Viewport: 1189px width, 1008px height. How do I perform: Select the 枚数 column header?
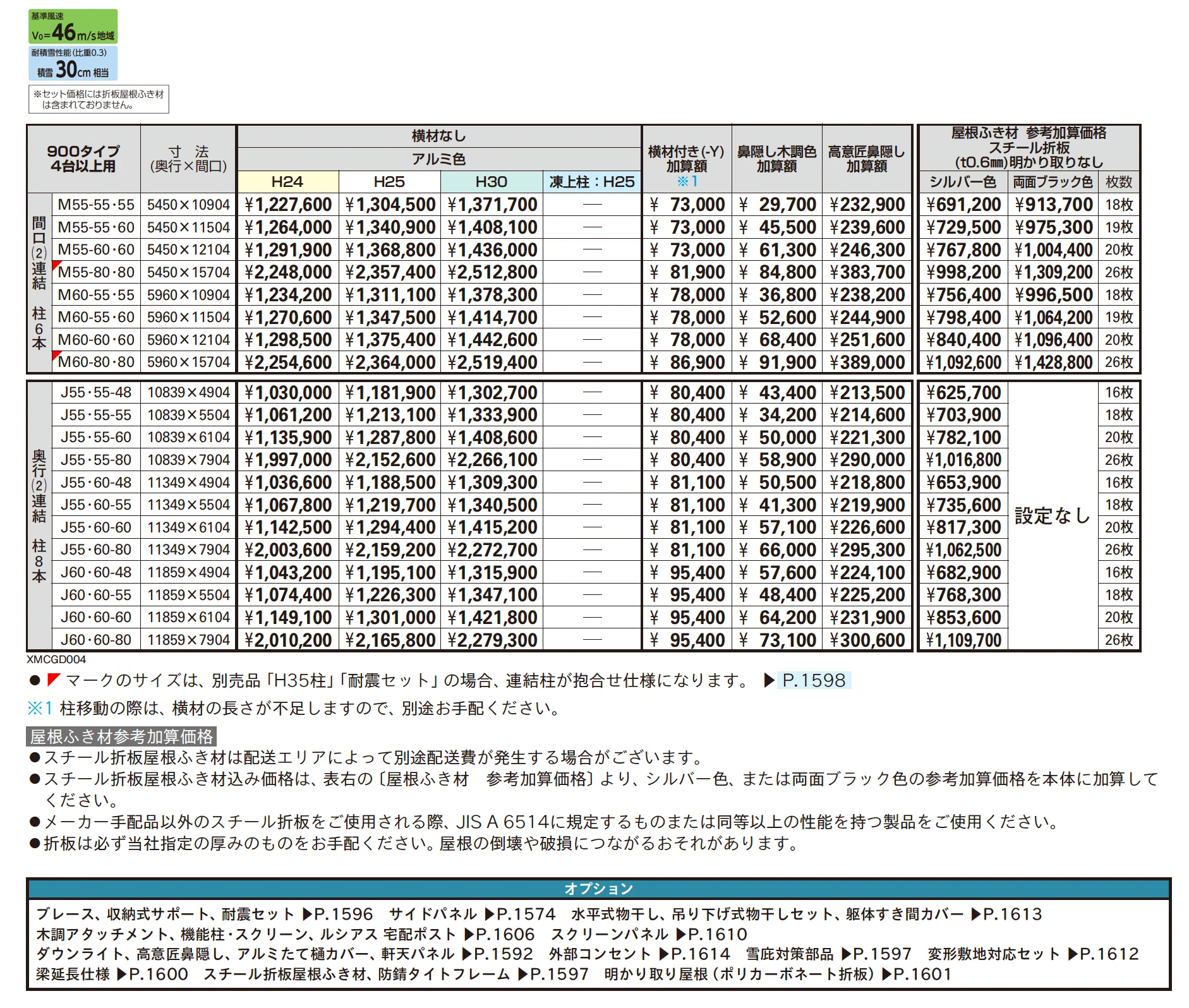[x=1119, y=182]
